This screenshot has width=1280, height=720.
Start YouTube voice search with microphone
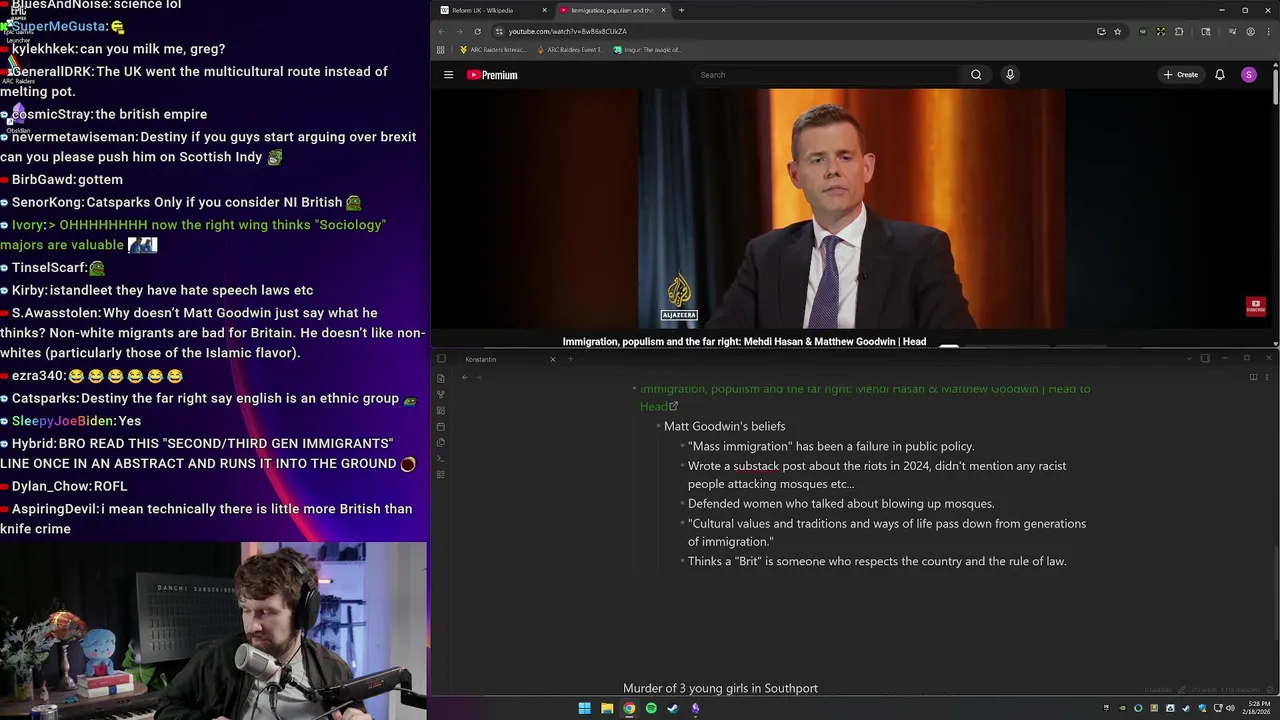pos(1010,75)
